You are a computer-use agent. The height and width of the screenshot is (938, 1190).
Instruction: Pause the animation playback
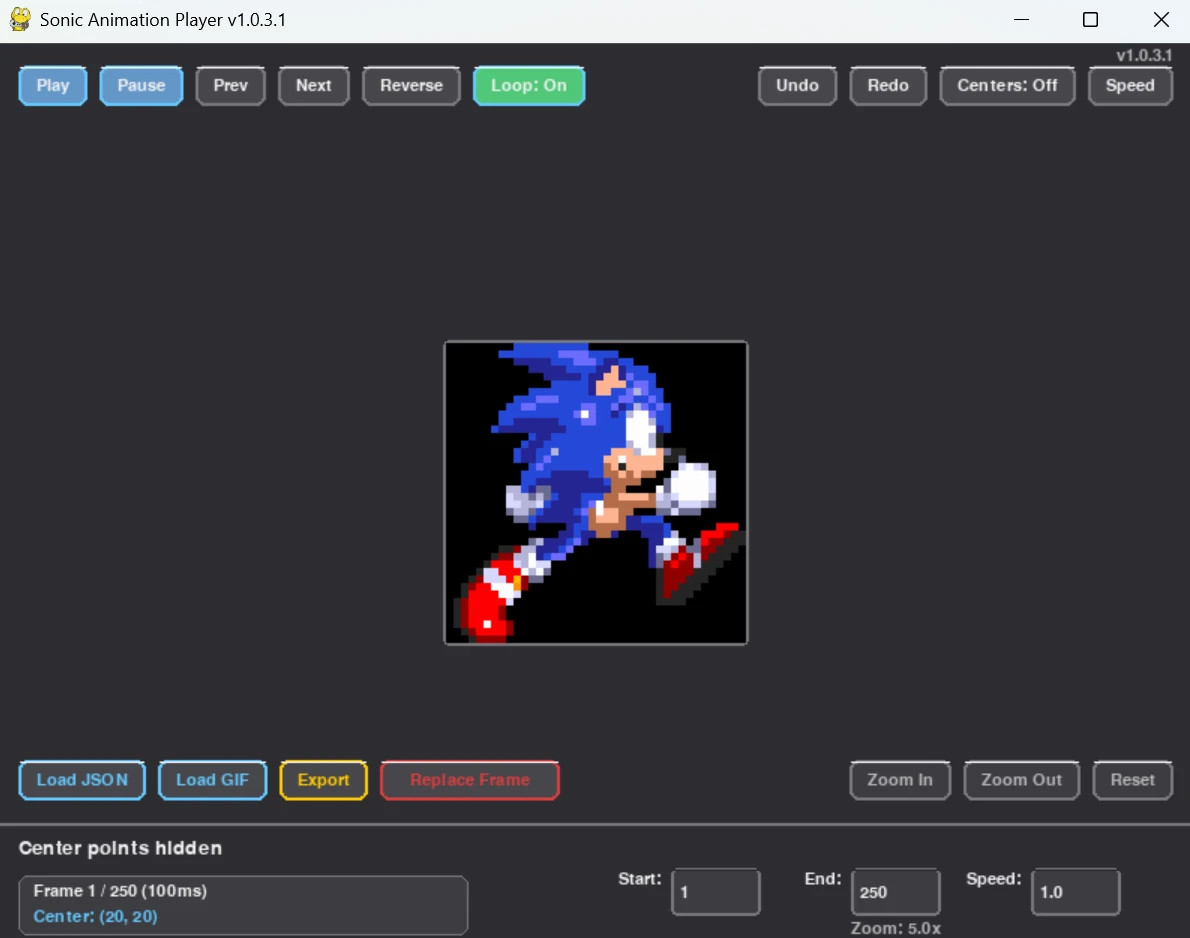(141, 86)
